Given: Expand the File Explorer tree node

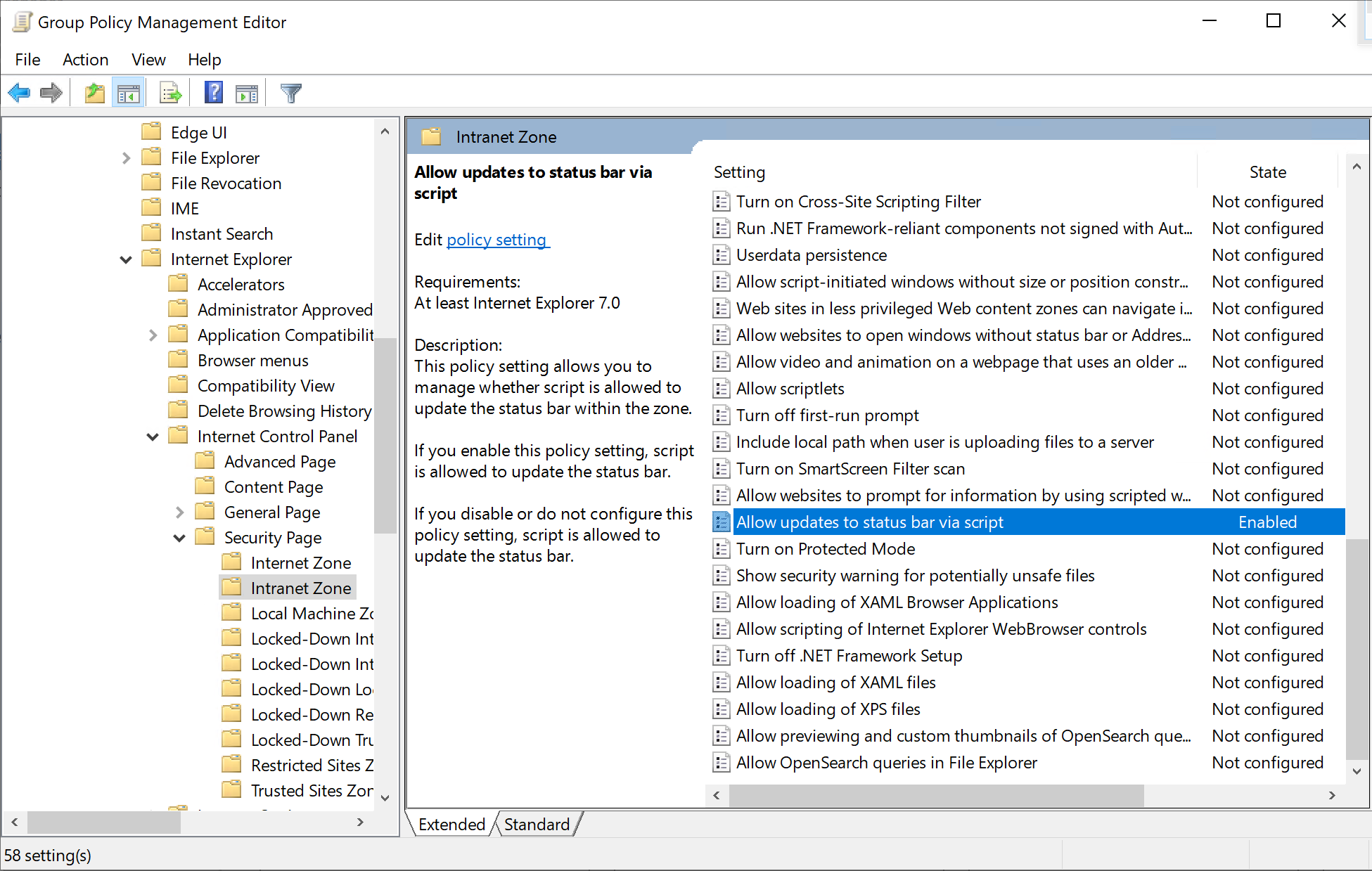Looking at the screenshot, I should [x=126, y=158].
